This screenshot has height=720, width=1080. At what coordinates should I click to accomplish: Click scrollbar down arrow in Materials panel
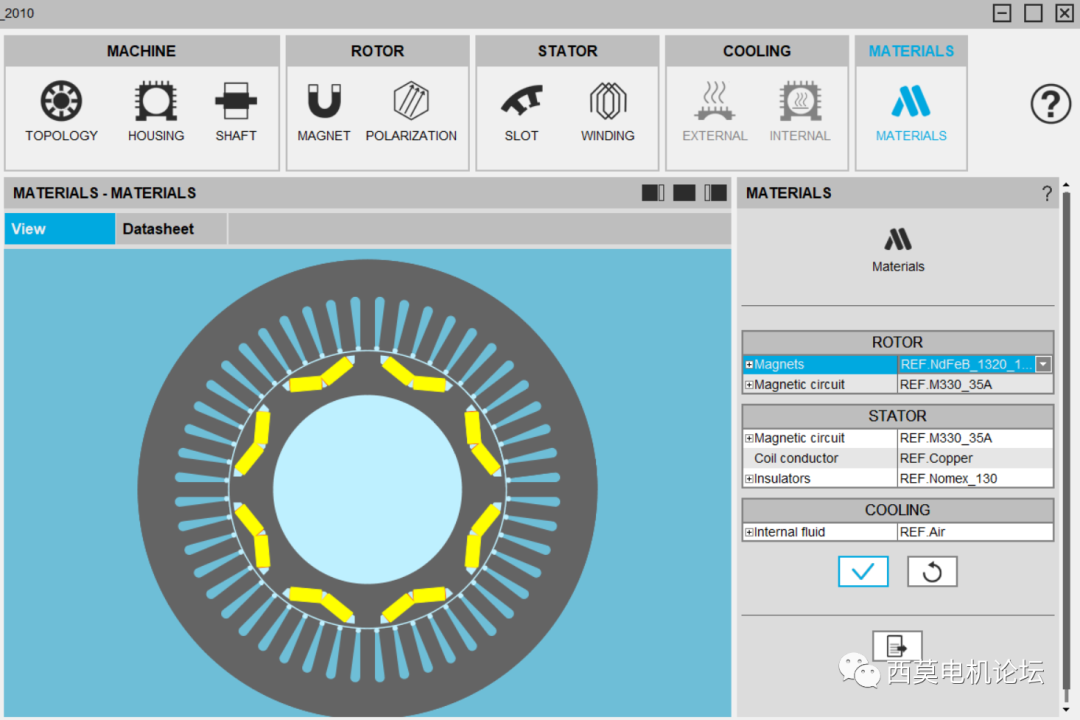coord(1066,709)
